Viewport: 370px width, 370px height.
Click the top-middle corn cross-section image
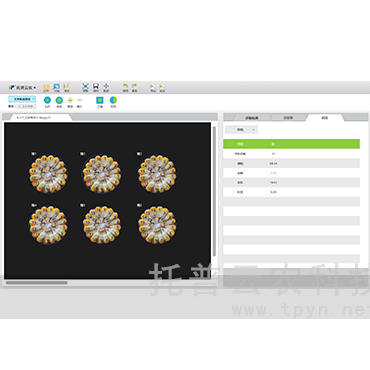[x=102, y=174]
